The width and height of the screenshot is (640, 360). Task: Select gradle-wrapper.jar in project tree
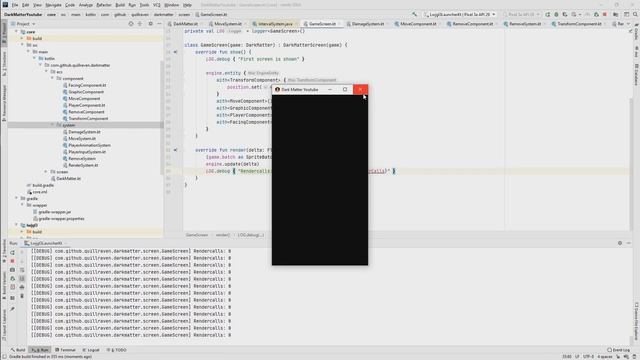coord(55,212)
